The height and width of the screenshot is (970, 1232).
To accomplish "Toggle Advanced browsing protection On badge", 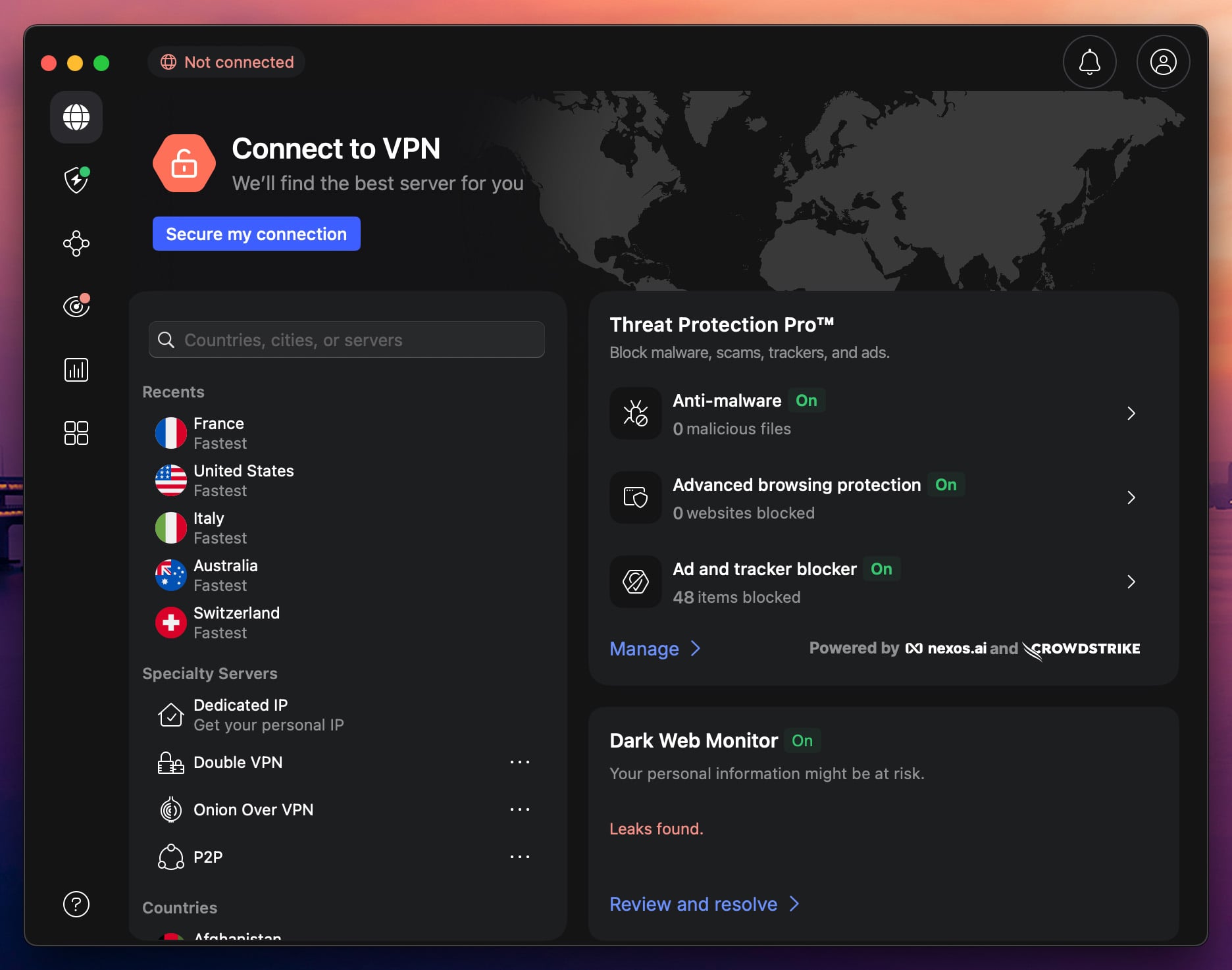I will tap(946, 485).
